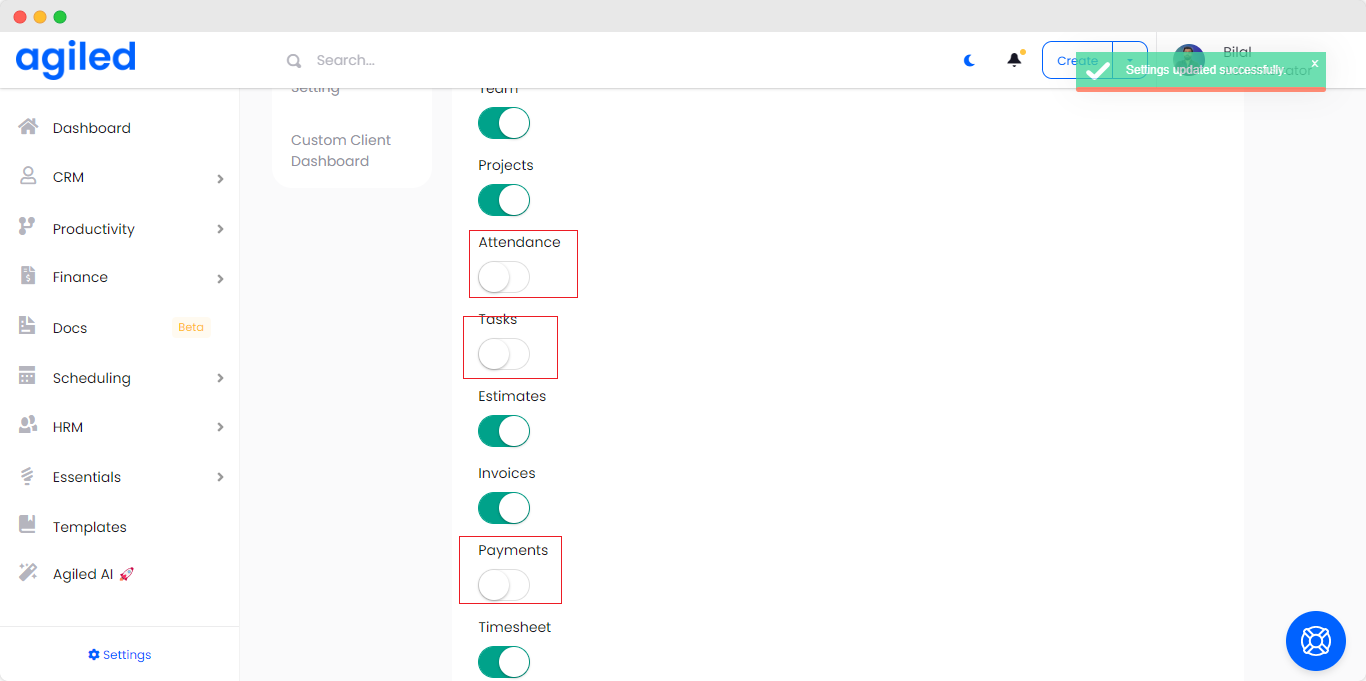Open the Scheduling menu item
The image size is (1366, 681).
click(x=92, y=378)
